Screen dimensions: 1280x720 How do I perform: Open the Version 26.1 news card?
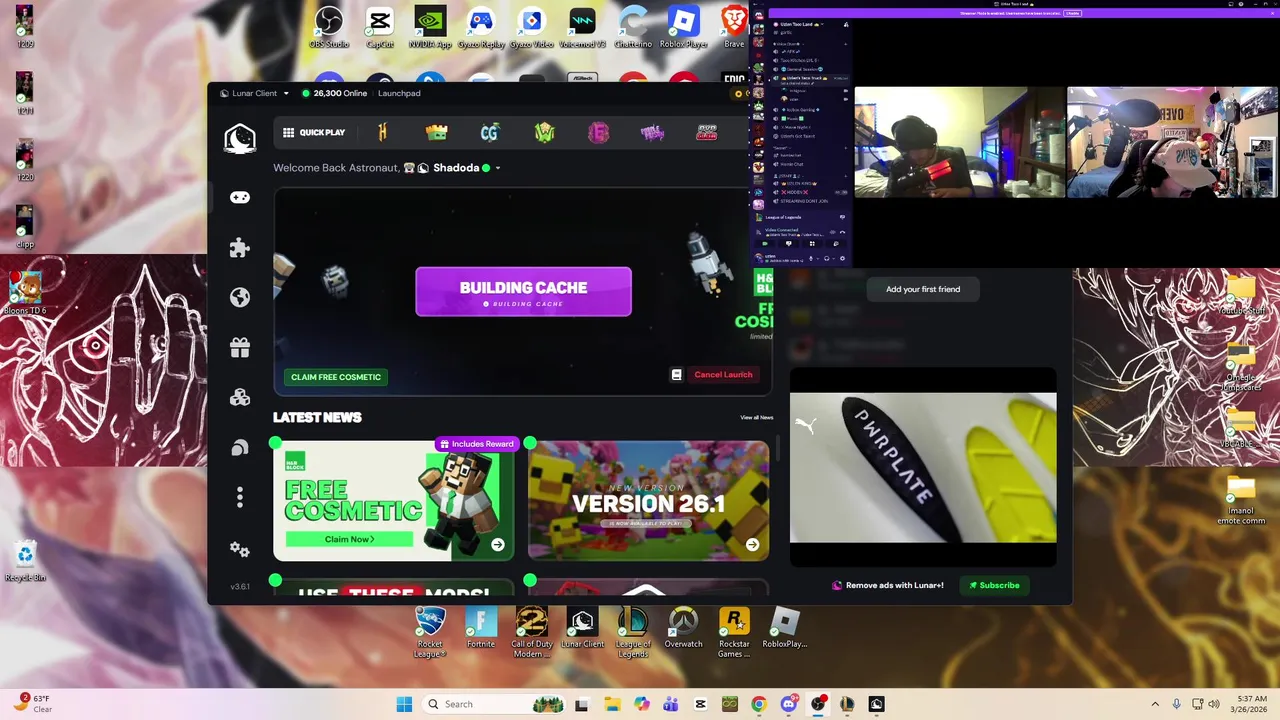coord(648,500)
